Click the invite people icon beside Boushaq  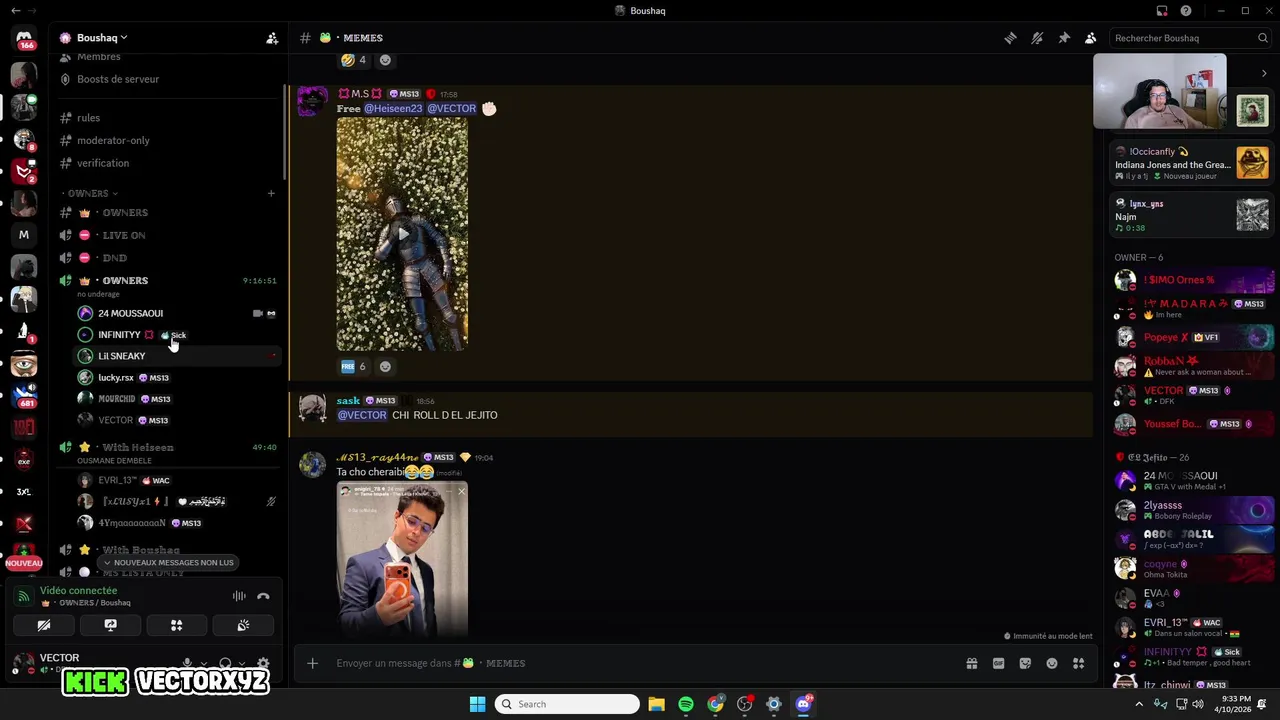(271, 38)
